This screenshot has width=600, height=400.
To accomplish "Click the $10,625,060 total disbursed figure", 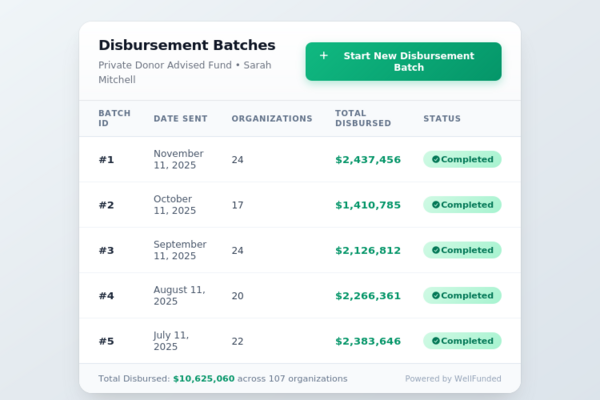I will coord(204,379).
